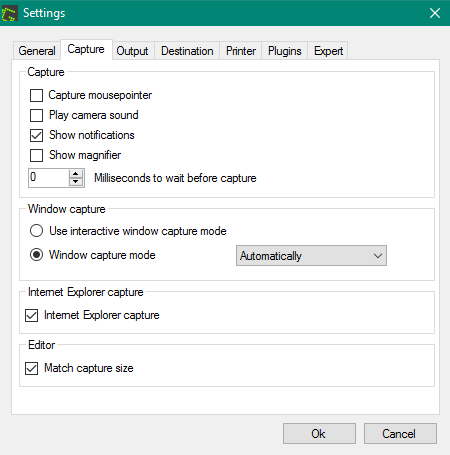Image resolution: width=450 pixels, height=455 pixels.
Task: Increase milliseconds wait with up arrow
Action: [x=76, y=174]
